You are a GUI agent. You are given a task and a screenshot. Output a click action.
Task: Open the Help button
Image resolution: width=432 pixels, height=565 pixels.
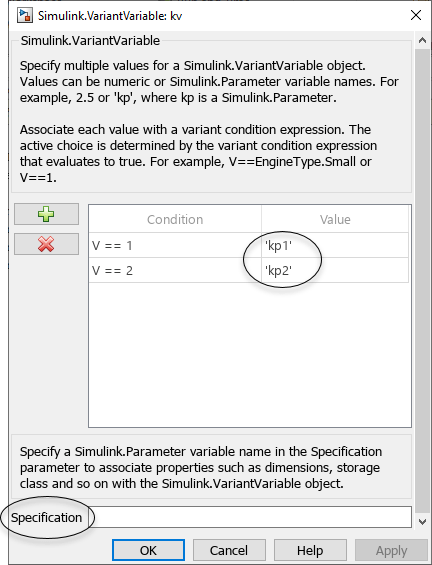(x=310, y=550)
